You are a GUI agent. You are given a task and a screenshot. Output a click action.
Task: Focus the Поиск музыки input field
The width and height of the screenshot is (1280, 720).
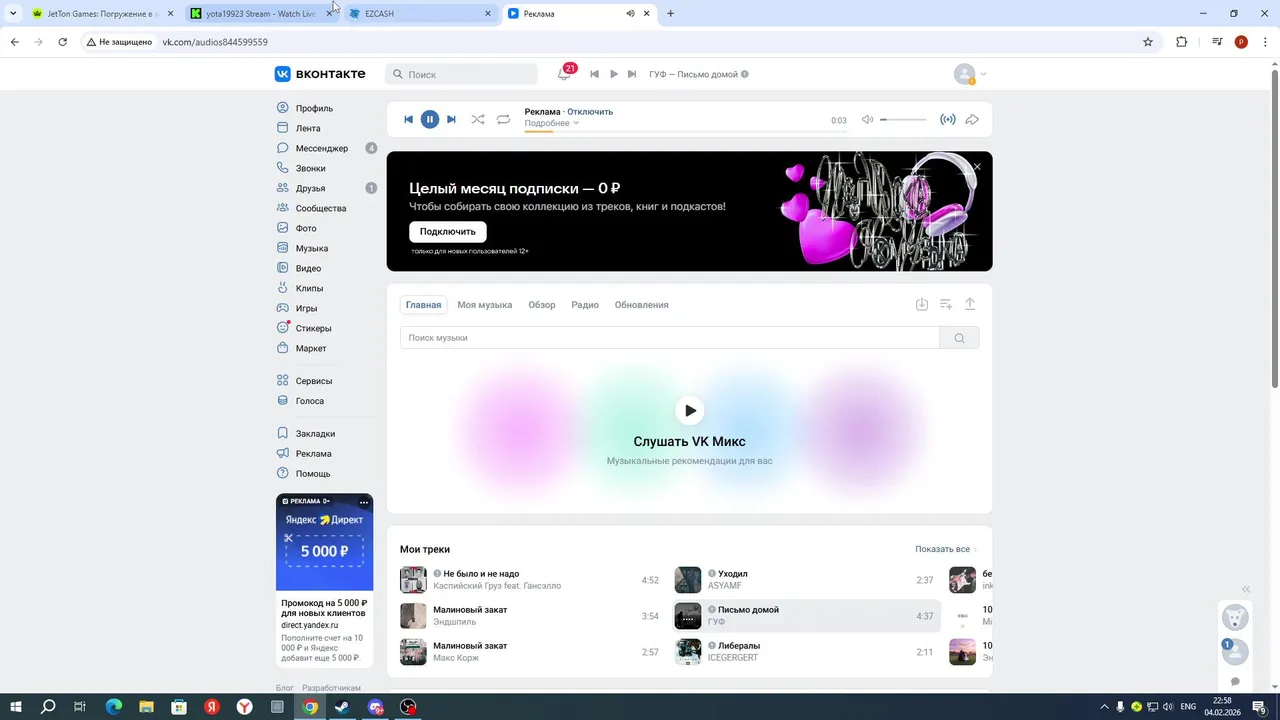(670, 338)
